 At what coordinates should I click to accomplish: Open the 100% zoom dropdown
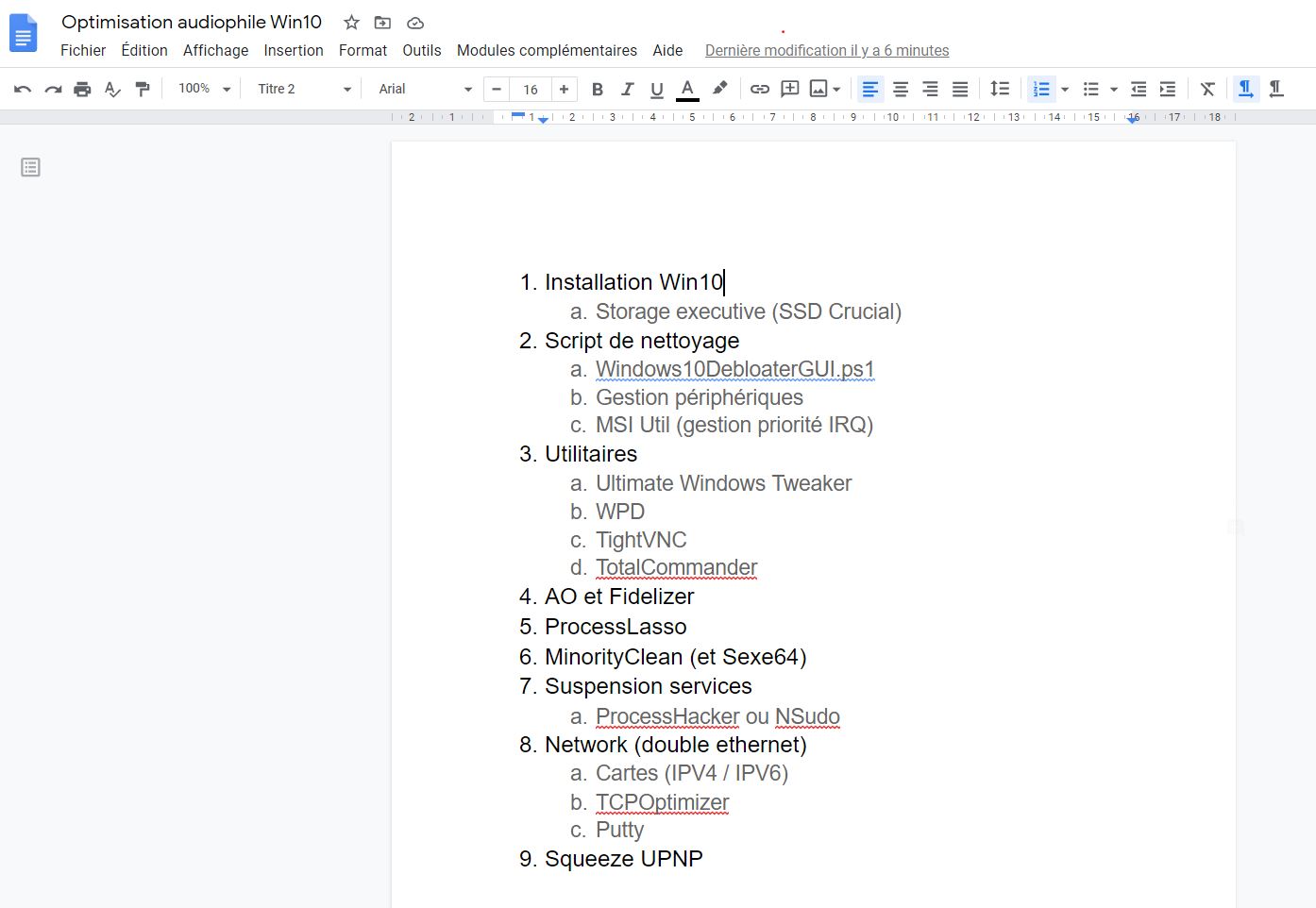(x=203, y=89)
